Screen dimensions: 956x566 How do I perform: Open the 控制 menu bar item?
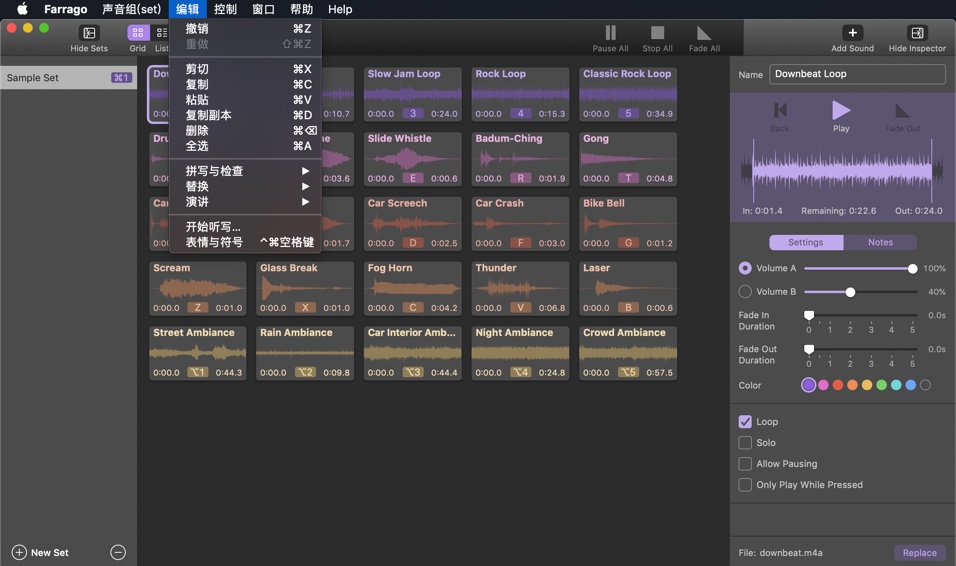225,9
